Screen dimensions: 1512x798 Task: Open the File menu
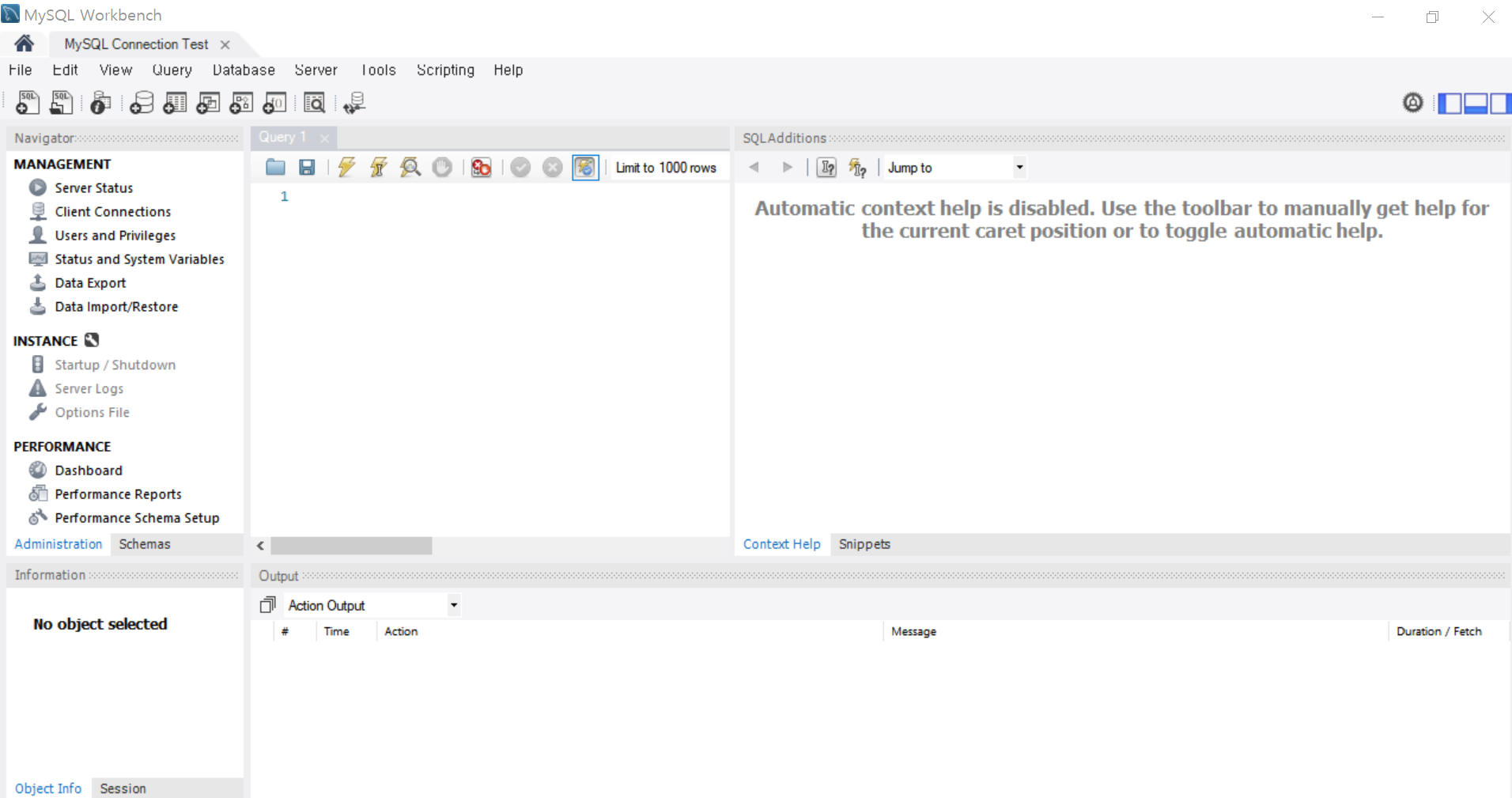(x=21, y=70)
